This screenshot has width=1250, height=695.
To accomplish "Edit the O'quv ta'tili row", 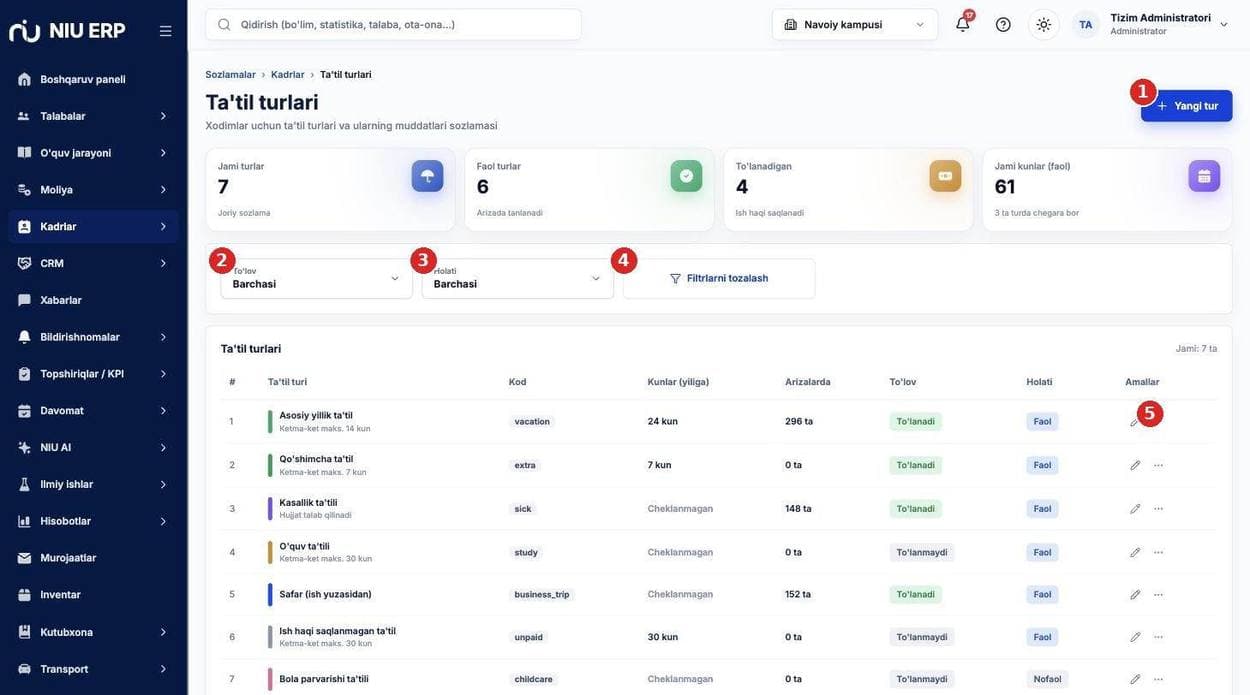I will click(1135, 552).
